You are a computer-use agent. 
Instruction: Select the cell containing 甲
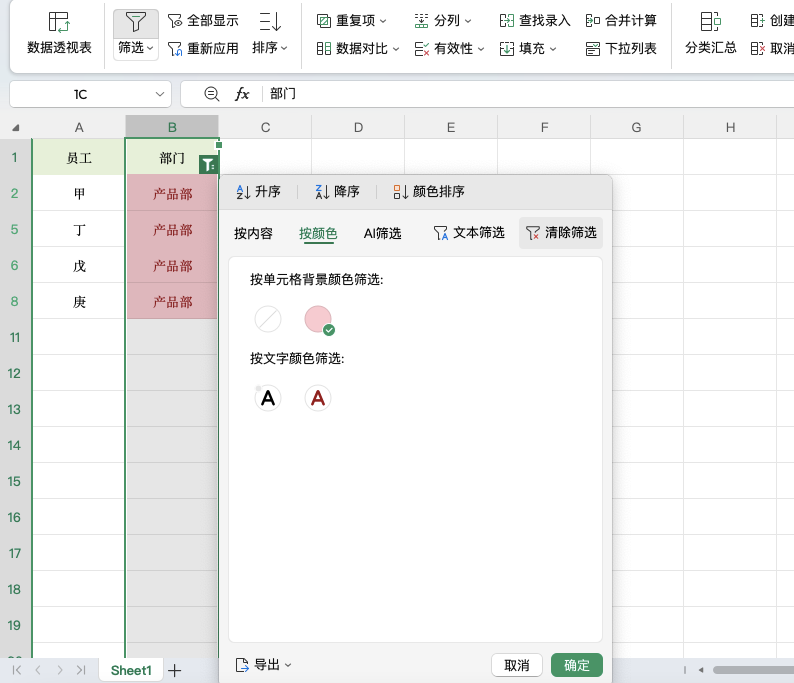coord(79,193)
